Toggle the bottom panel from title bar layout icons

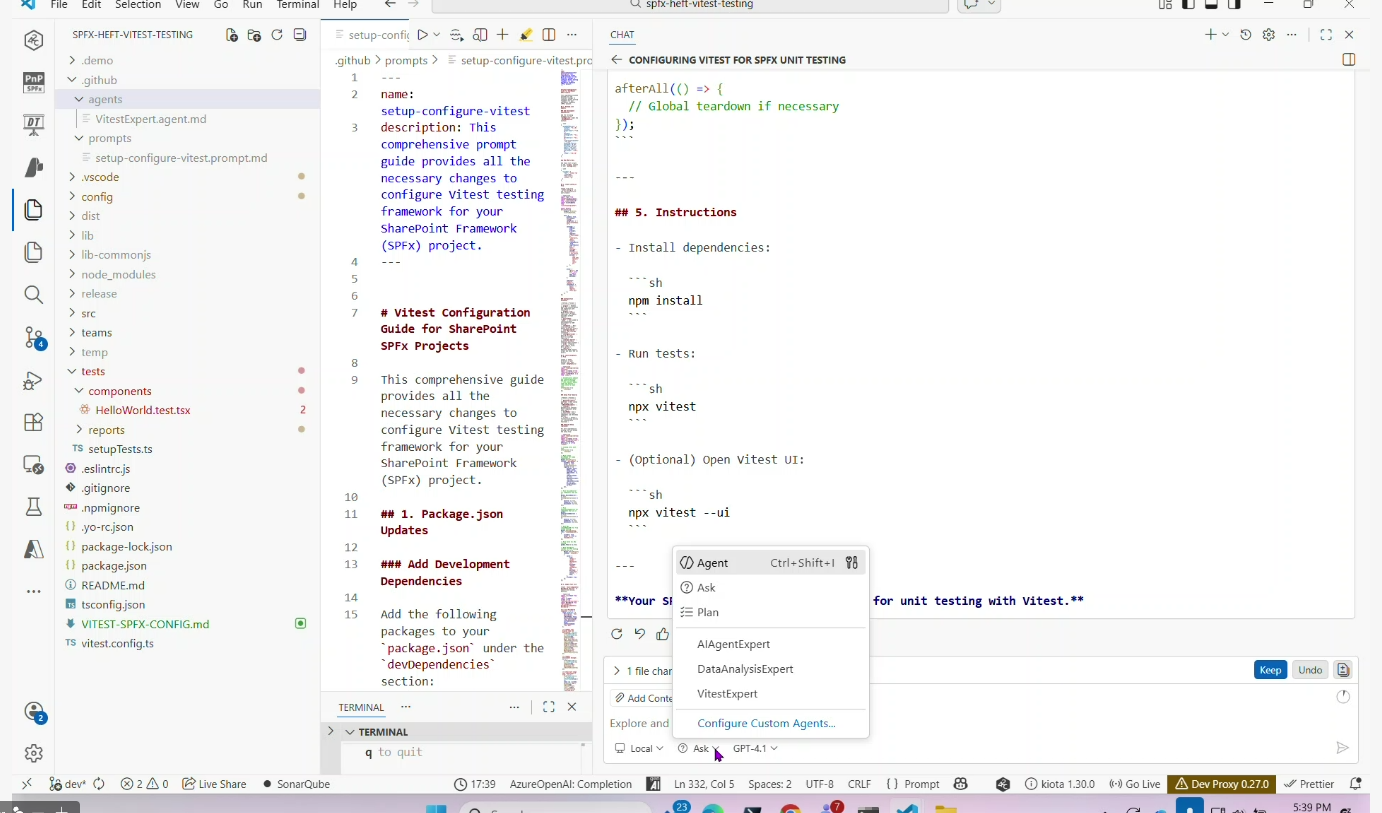1211,5
